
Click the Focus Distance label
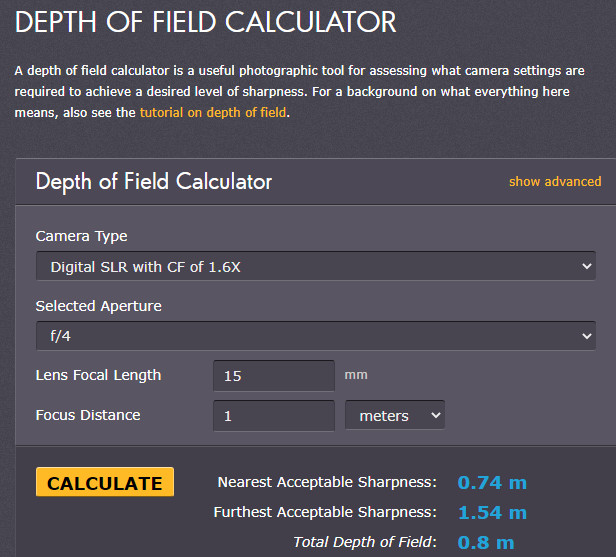coord(88,415)
